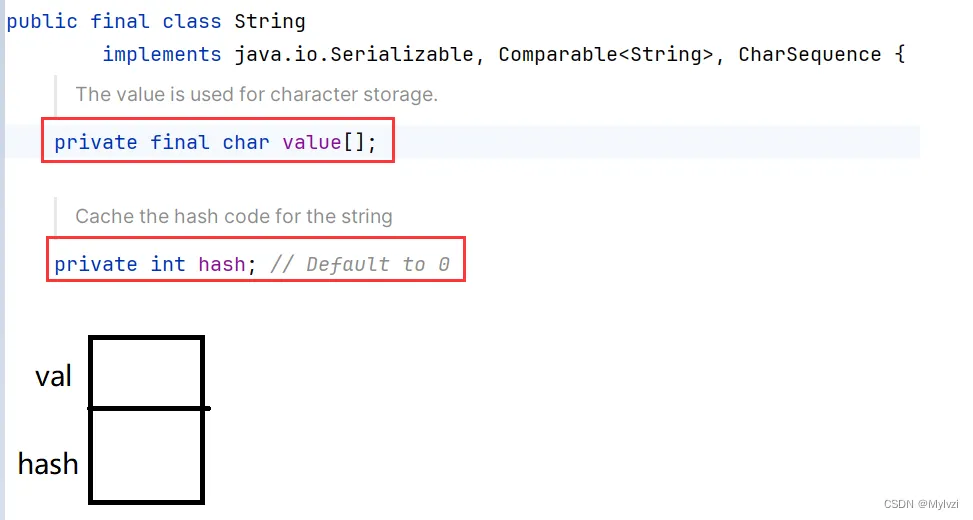Click the empty box beside val
The image size is (973, 520).
[x=147, y=372]
